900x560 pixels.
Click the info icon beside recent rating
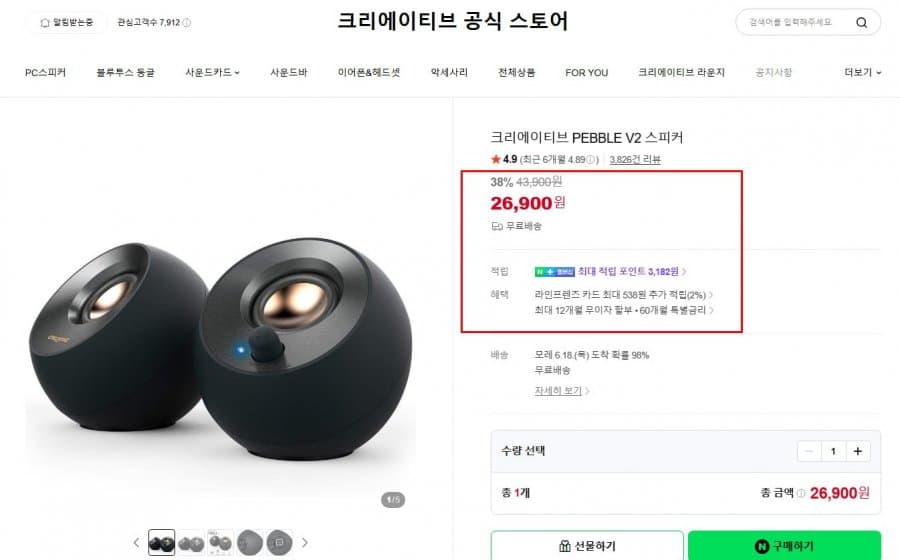click(590, 160)
